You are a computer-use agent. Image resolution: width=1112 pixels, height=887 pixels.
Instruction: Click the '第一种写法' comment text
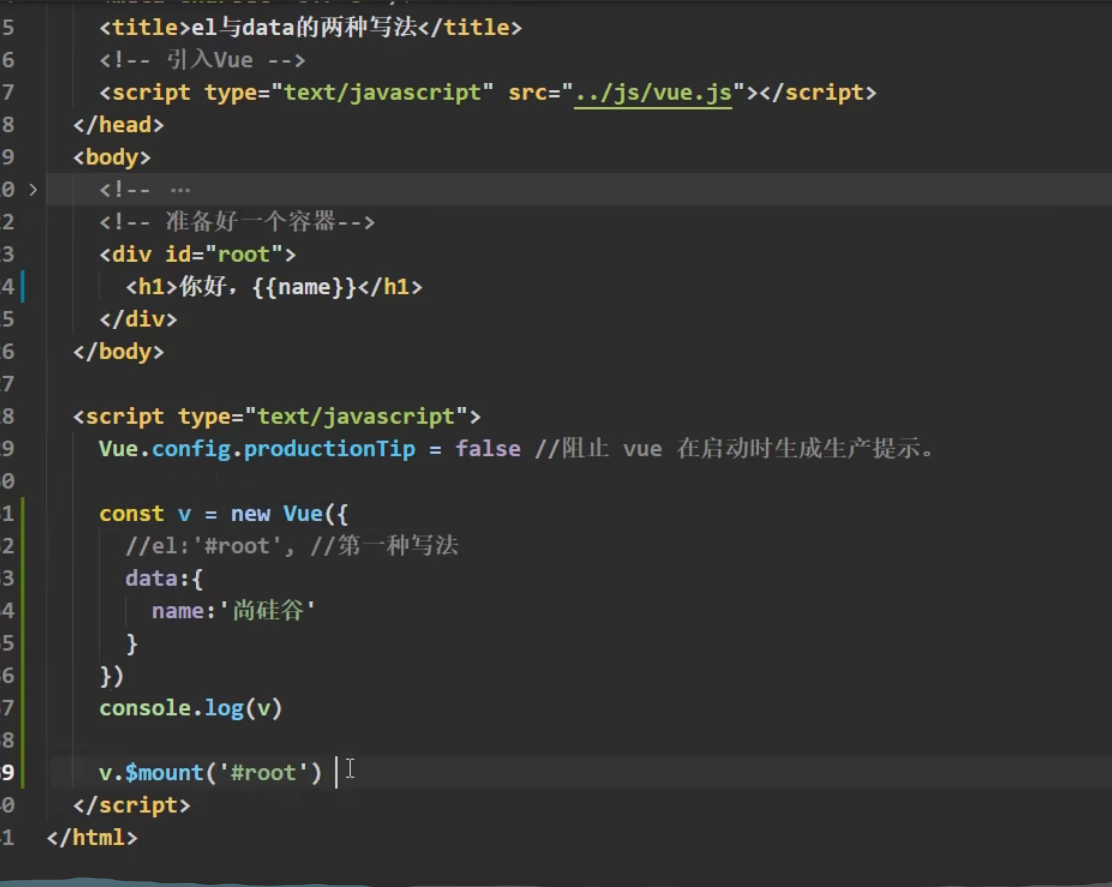(x=384, y=546)
